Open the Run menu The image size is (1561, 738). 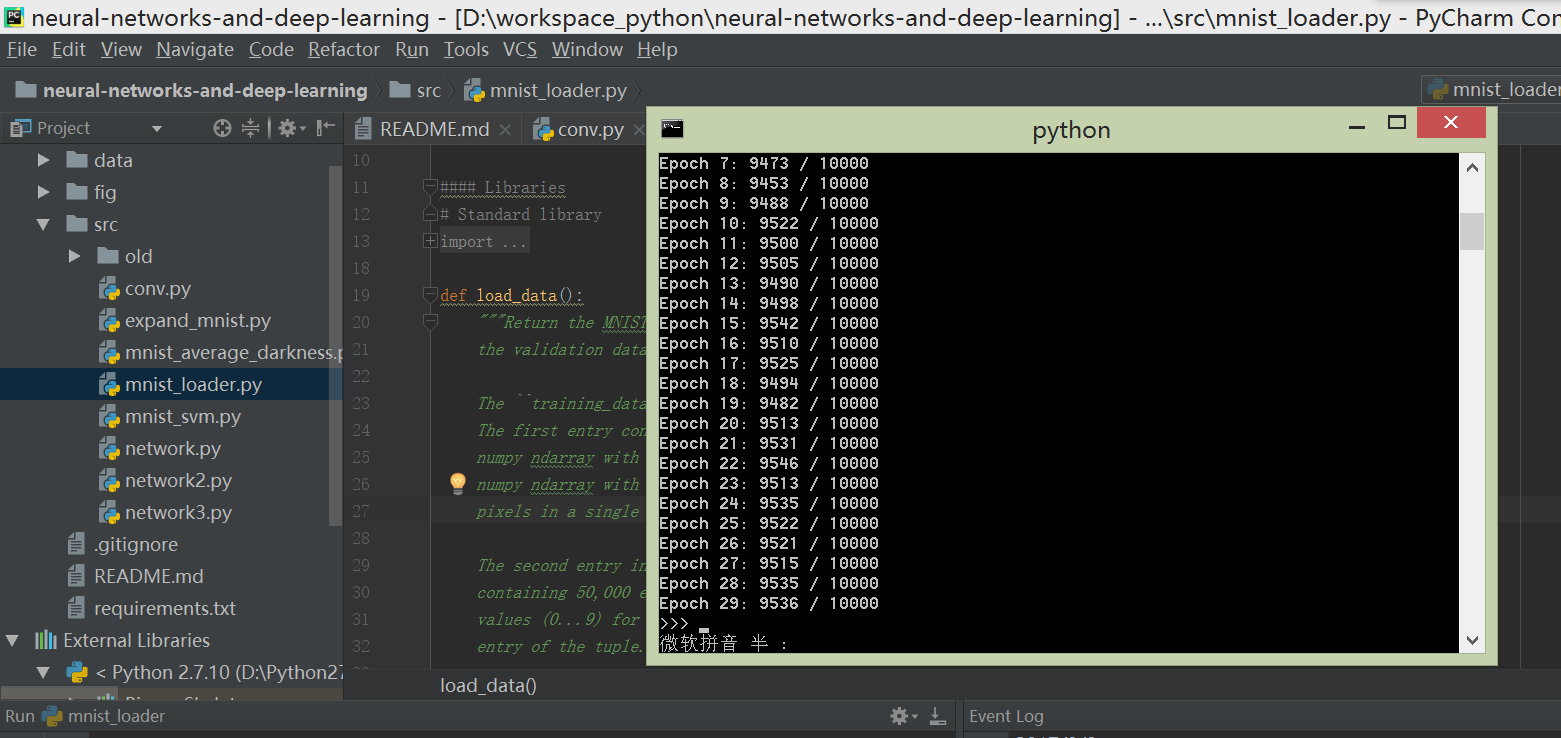[412, 49]
